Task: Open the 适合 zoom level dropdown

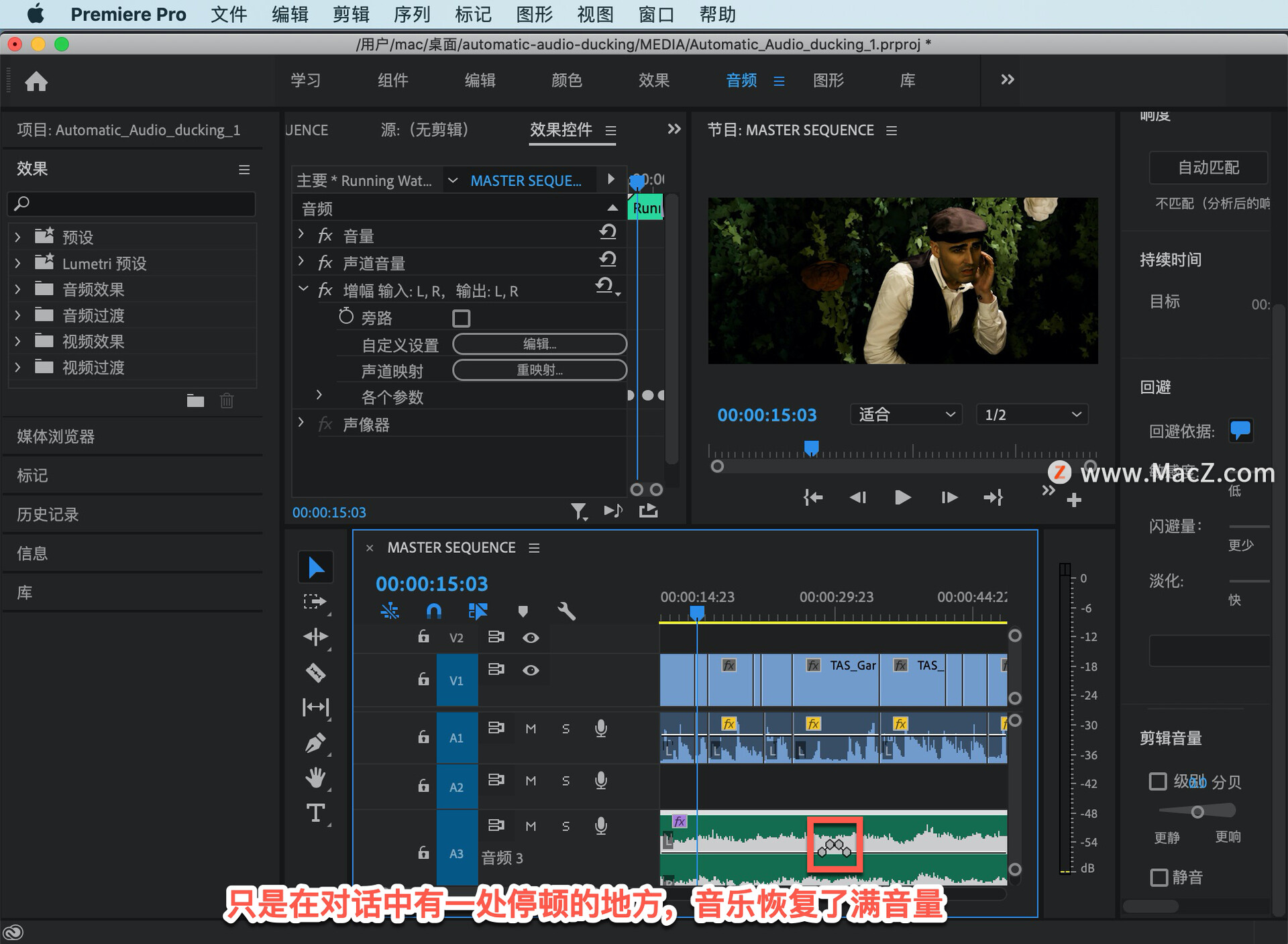Action: pos(906,415)
